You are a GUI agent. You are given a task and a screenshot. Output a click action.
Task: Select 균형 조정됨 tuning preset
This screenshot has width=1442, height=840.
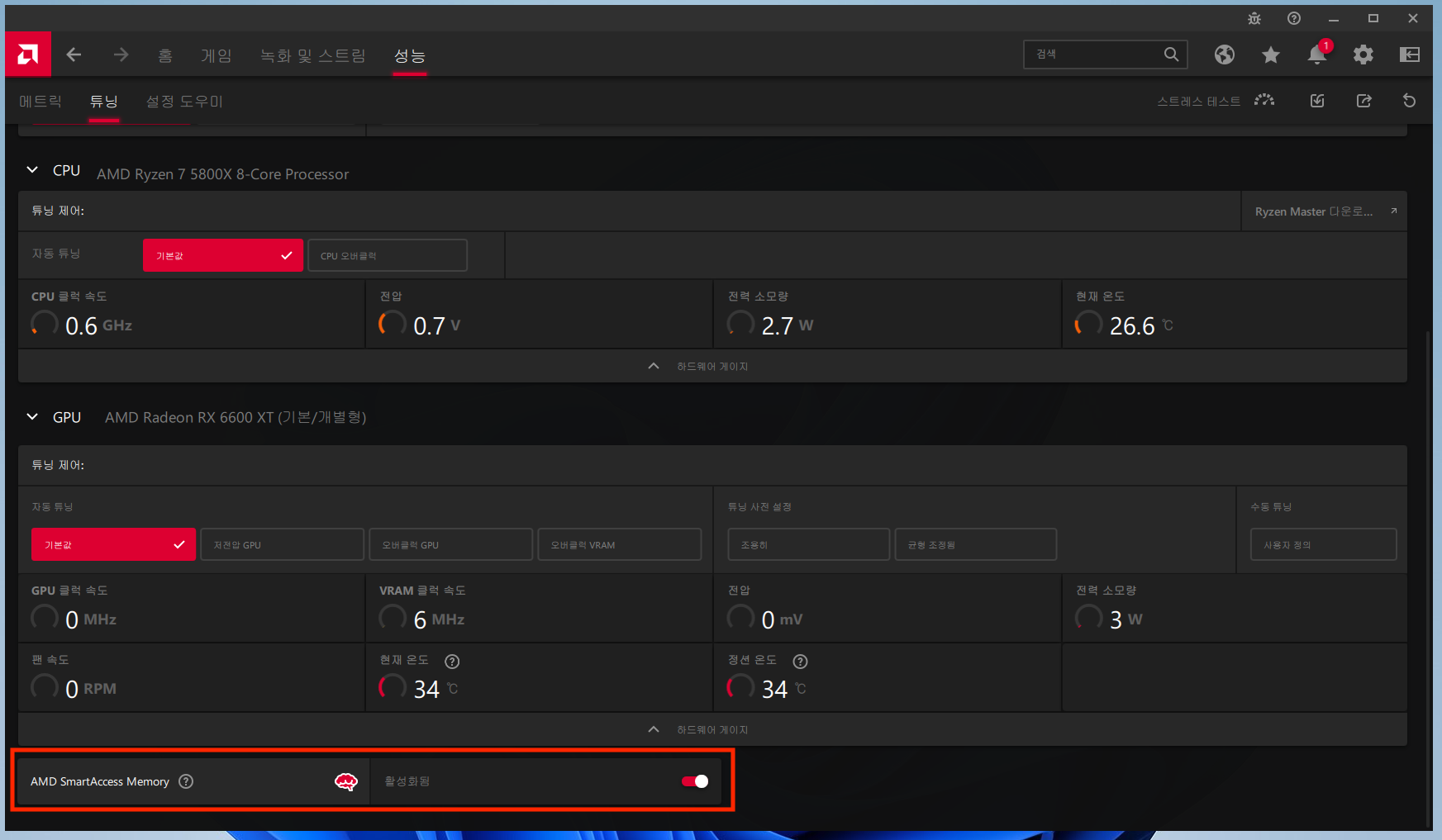(x=976, y=544)
